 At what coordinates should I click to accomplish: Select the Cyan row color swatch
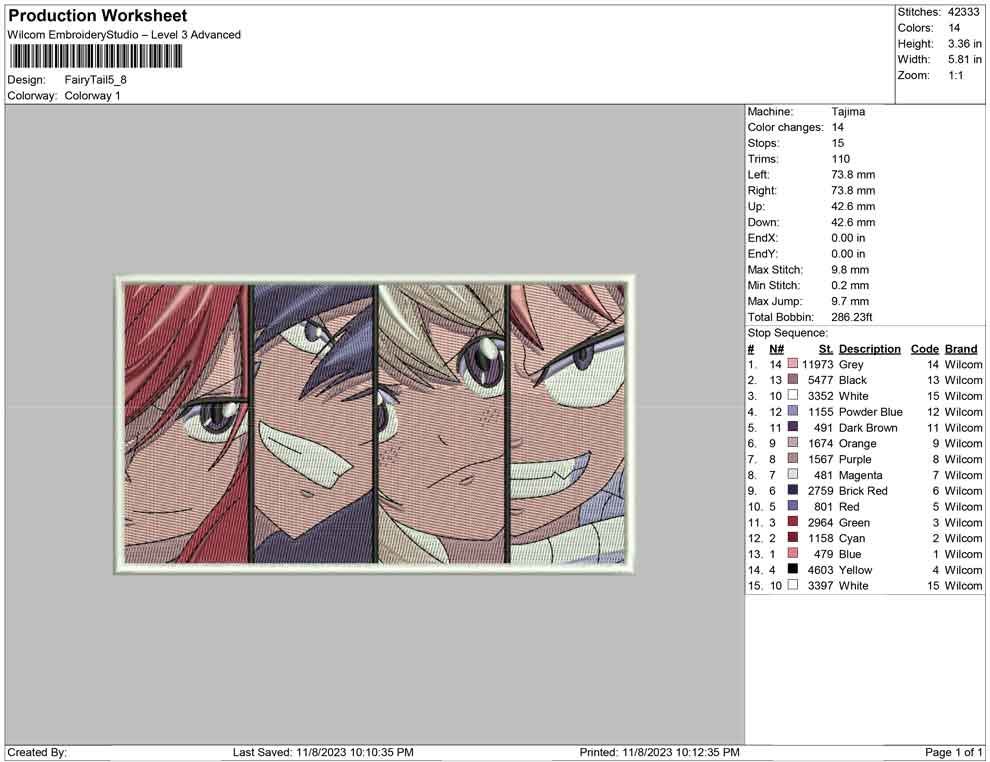point(792,538)
